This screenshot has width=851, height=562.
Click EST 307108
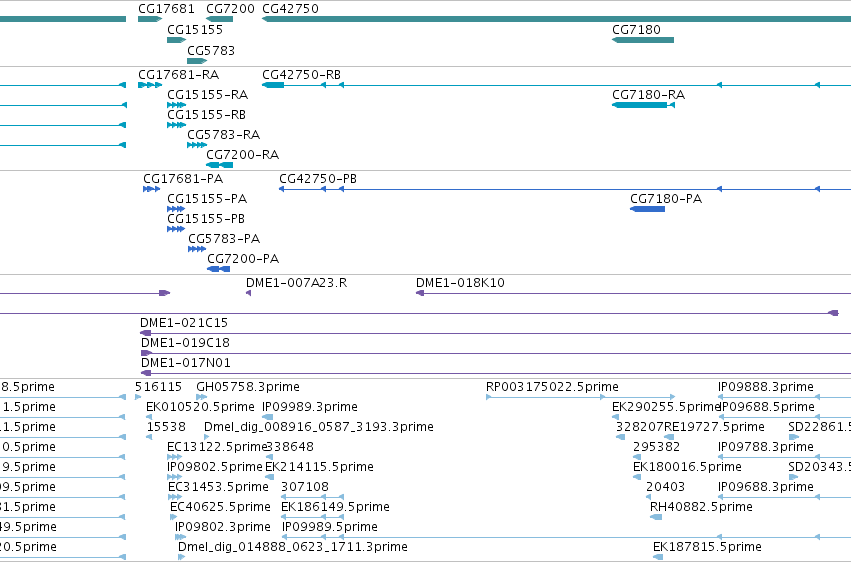tap(313, 497)
